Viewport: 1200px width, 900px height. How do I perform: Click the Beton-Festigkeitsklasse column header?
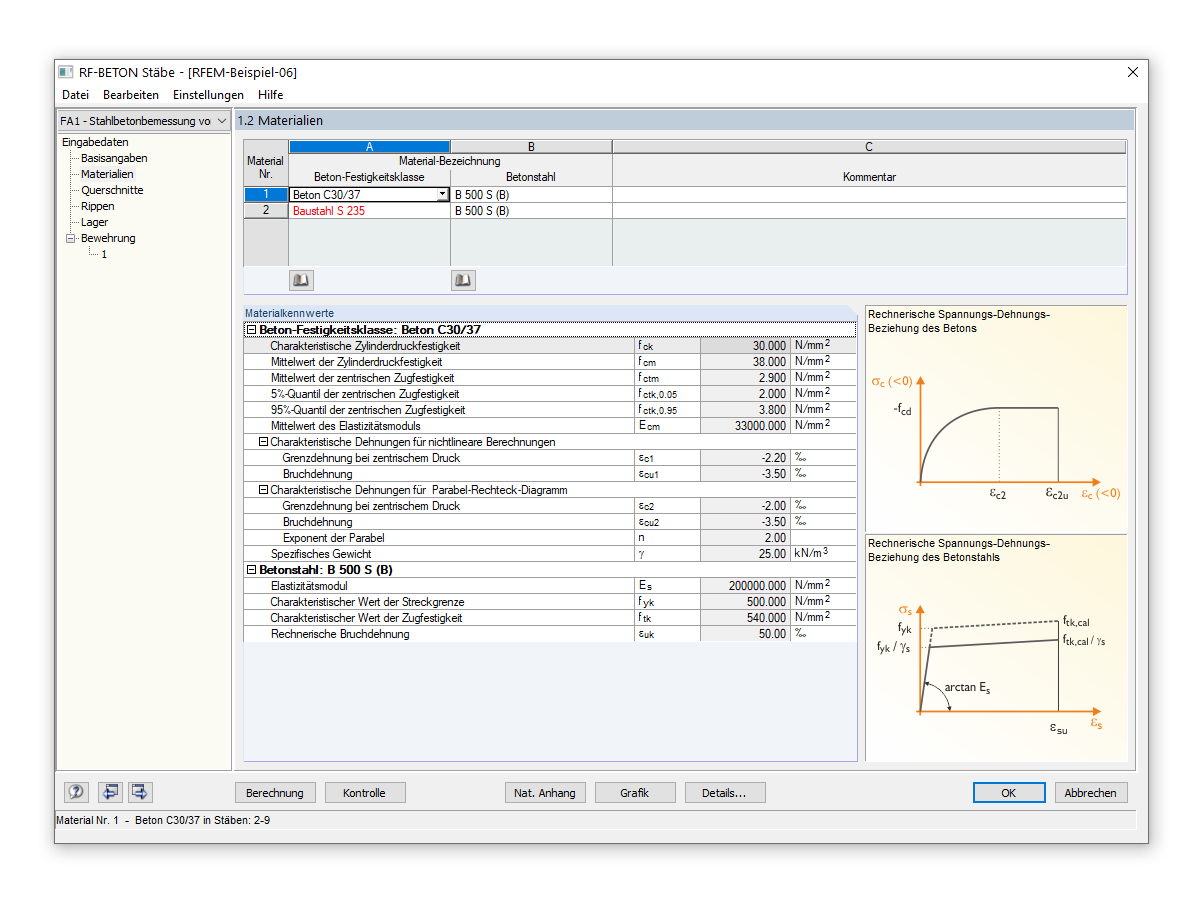tap(369, 177)
